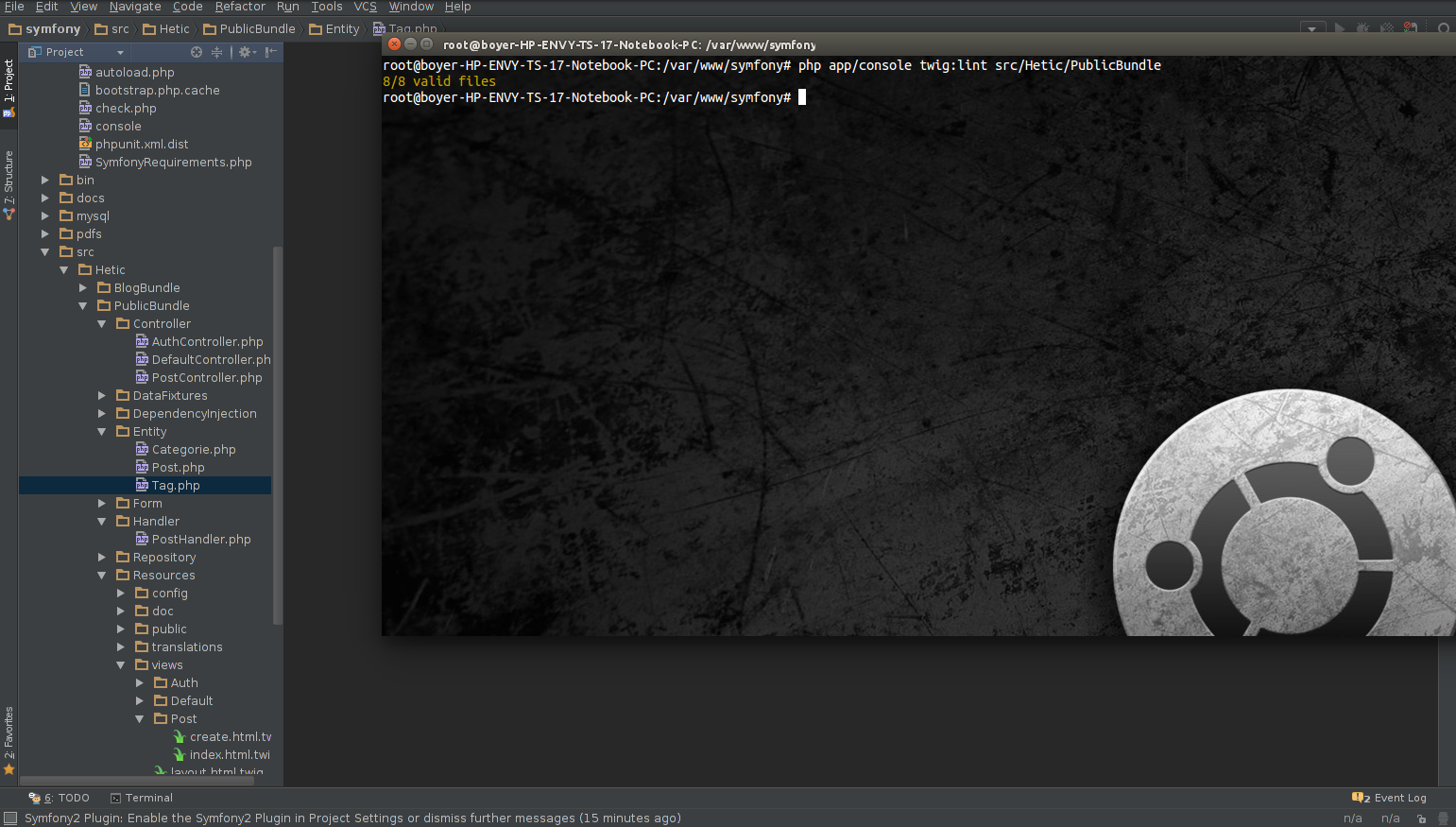Select the DependencyInjection folder
Image resolution: width=1456 pixels, height=827 pixels.
186,413
